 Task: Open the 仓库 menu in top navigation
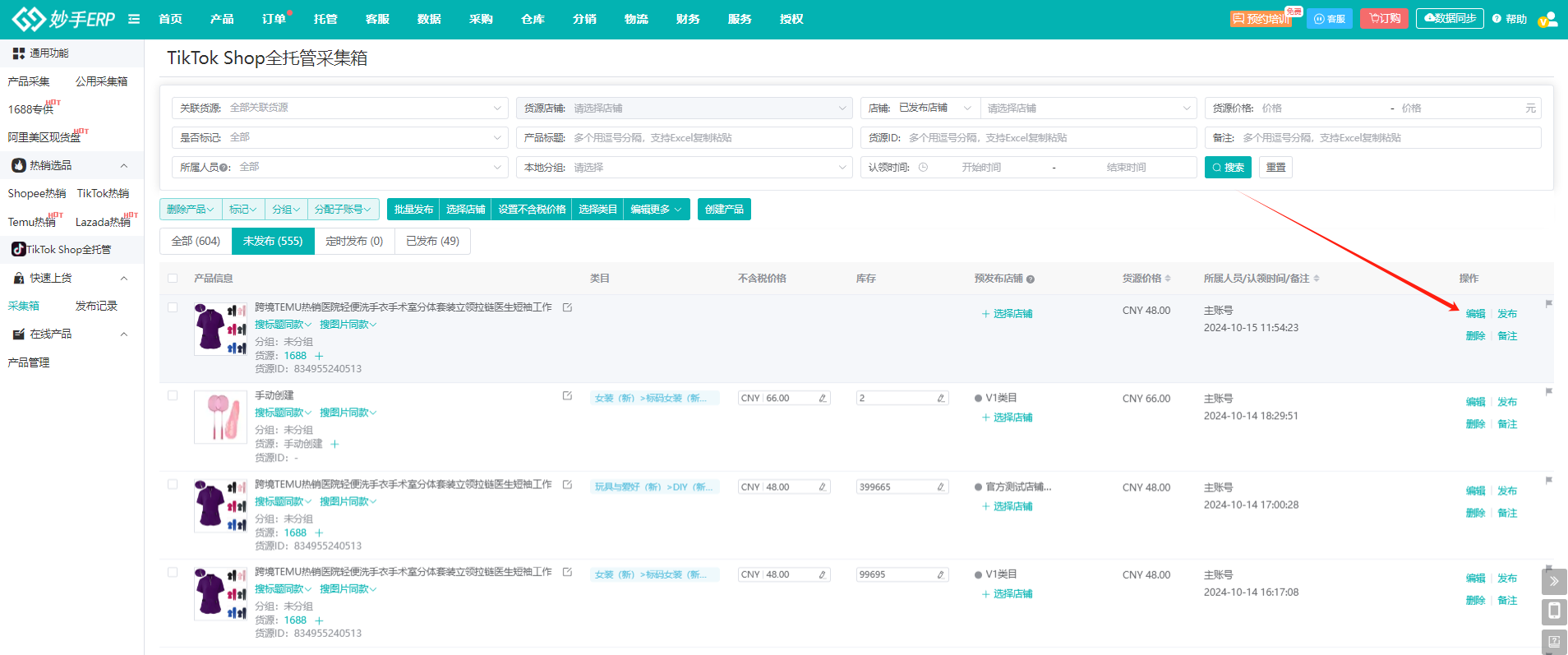pos(533,19)
